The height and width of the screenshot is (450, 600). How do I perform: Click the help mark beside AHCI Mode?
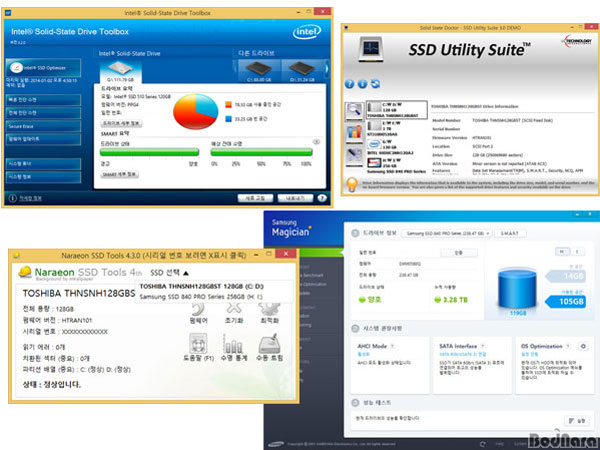(x=393, y=346)
